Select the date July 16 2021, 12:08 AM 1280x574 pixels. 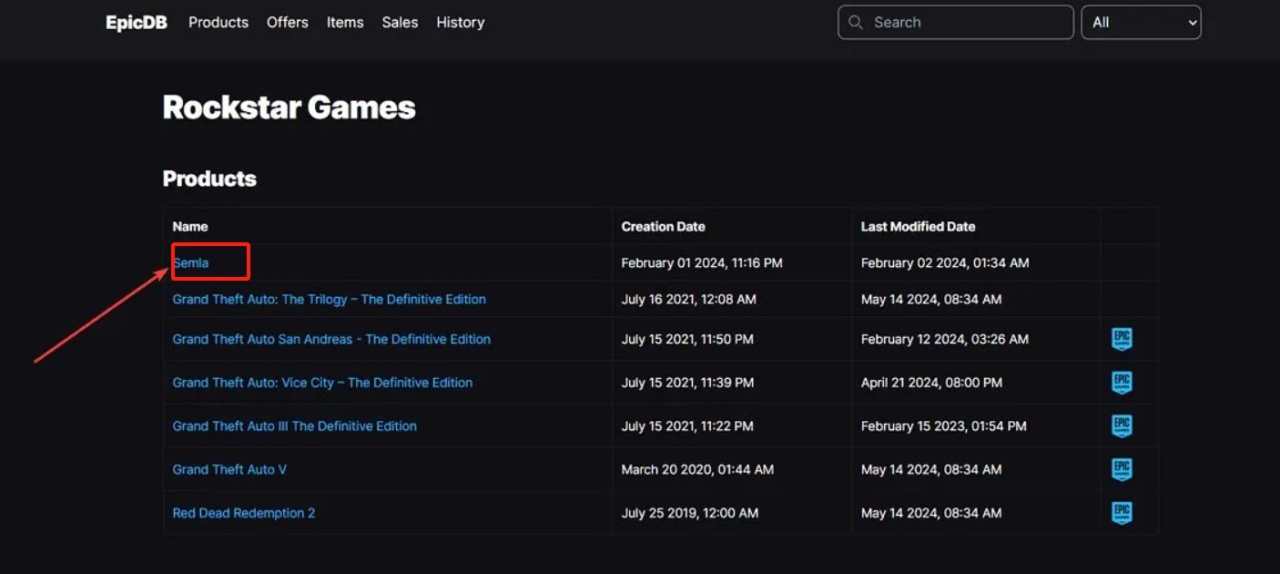click(689, 299)
